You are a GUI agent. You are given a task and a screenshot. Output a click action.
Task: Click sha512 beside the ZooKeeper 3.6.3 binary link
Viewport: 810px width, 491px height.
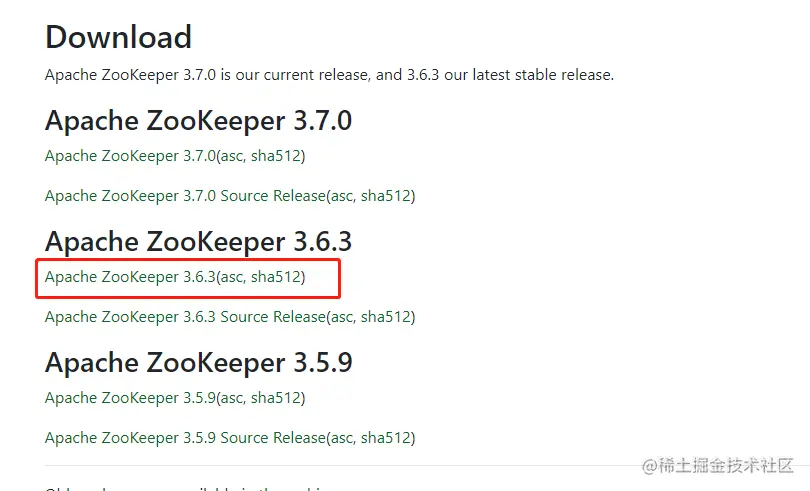click(x=276, y=277)
